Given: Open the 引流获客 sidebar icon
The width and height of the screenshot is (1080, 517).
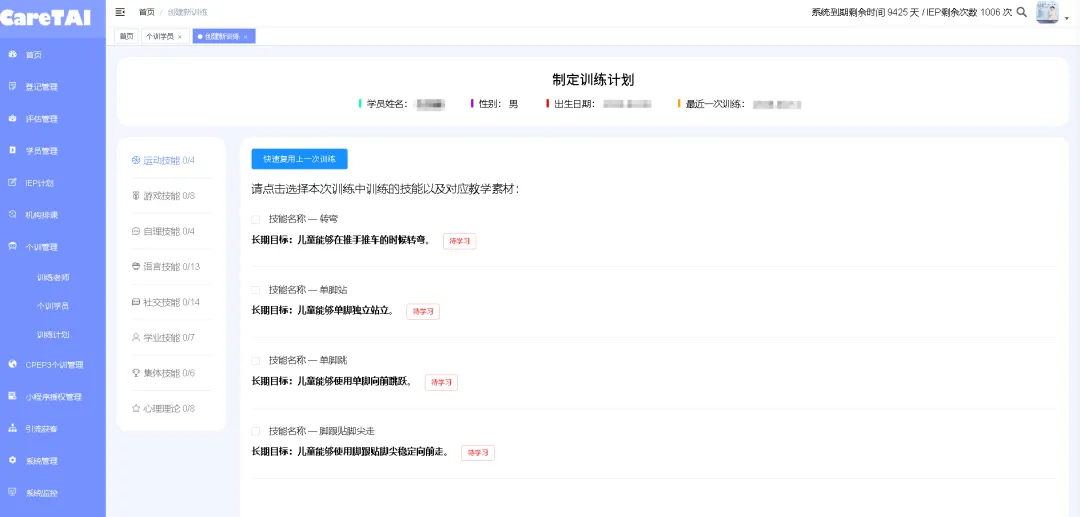Looking at the screenshot, I should (12, 428).
